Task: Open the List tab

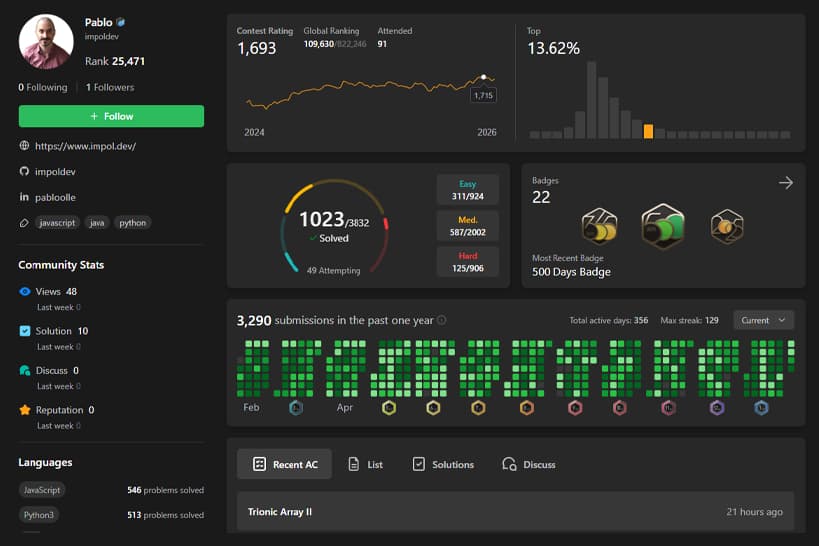Action: [x=365, y=464]
